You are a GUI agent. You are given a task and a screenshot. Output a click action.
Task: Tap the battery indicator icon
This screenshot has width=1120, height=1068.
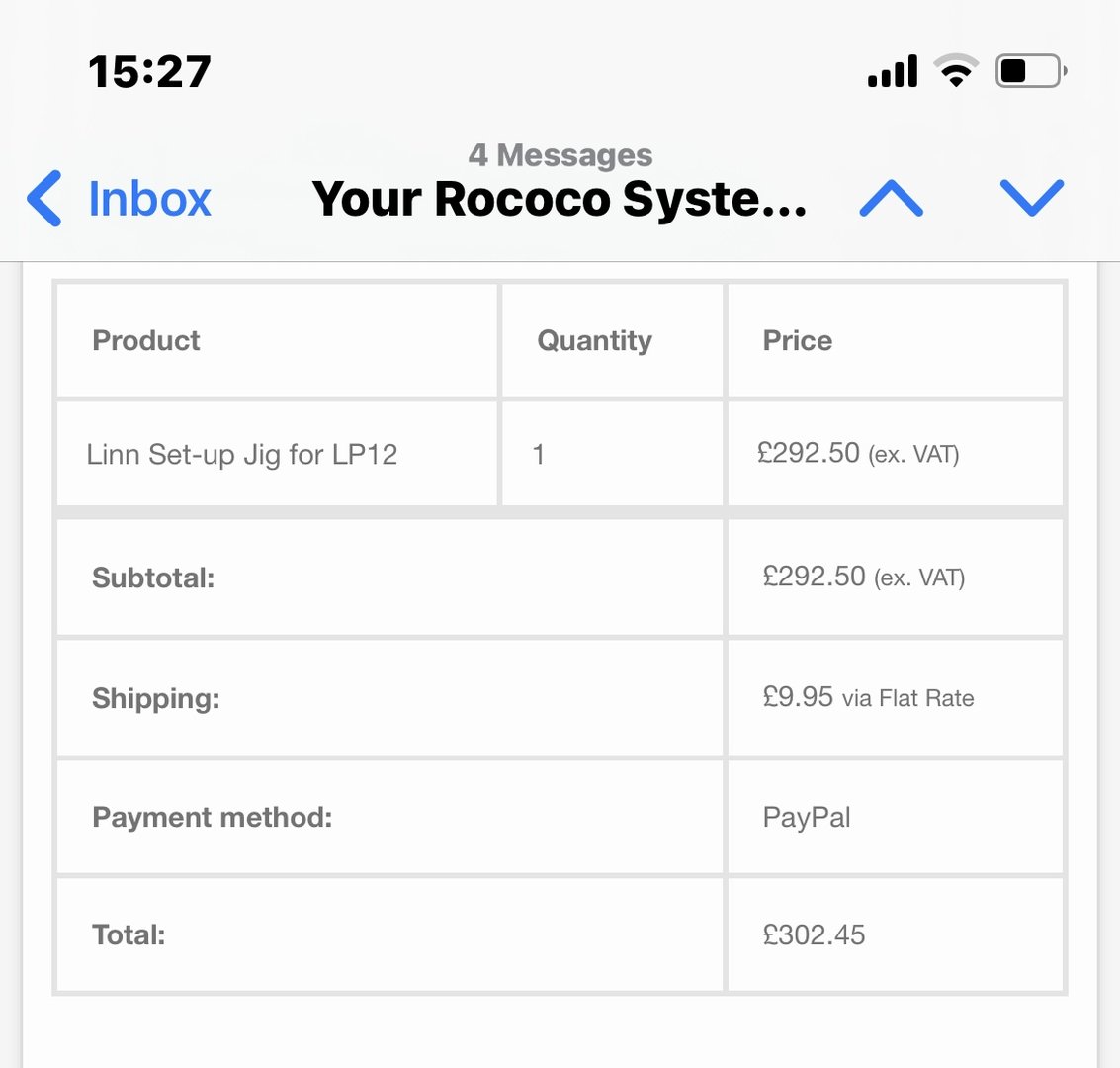point(1030,72)
